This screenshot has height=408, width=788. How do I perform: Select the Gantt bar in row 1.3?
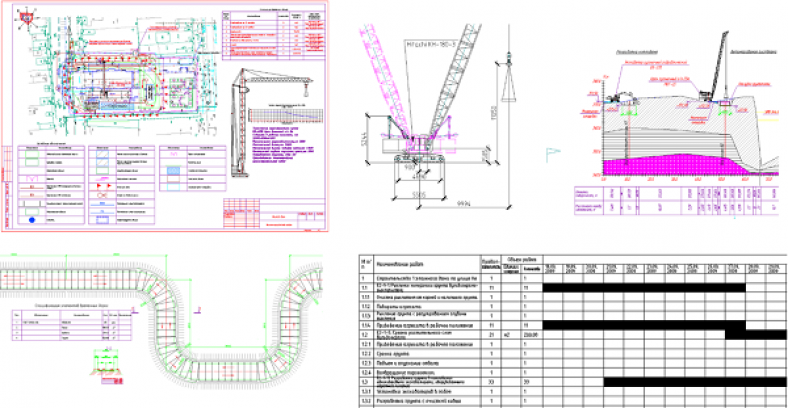coord(695,382)
